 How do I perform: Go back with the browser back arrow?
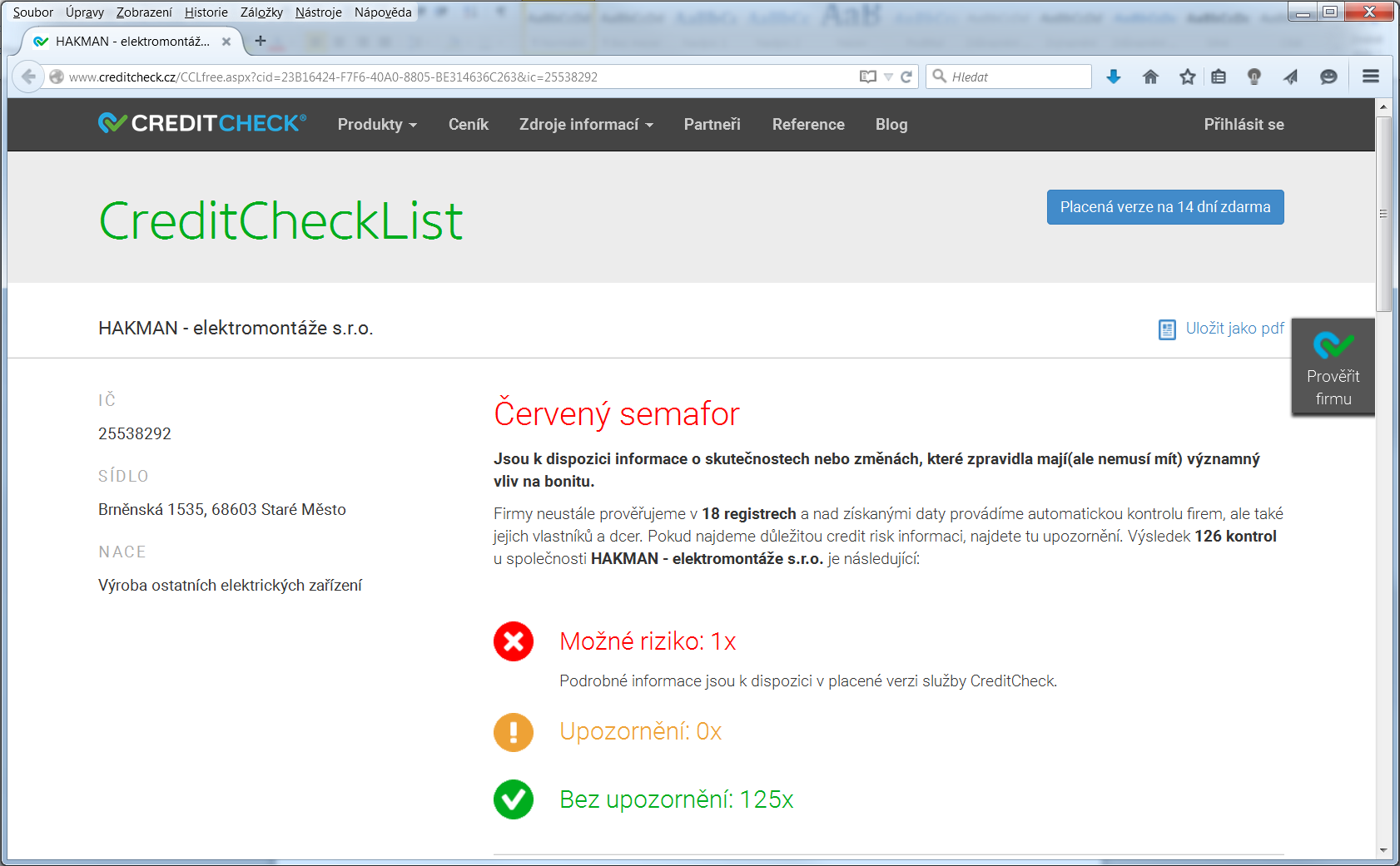pyautogui.click(x=28, y=77)
